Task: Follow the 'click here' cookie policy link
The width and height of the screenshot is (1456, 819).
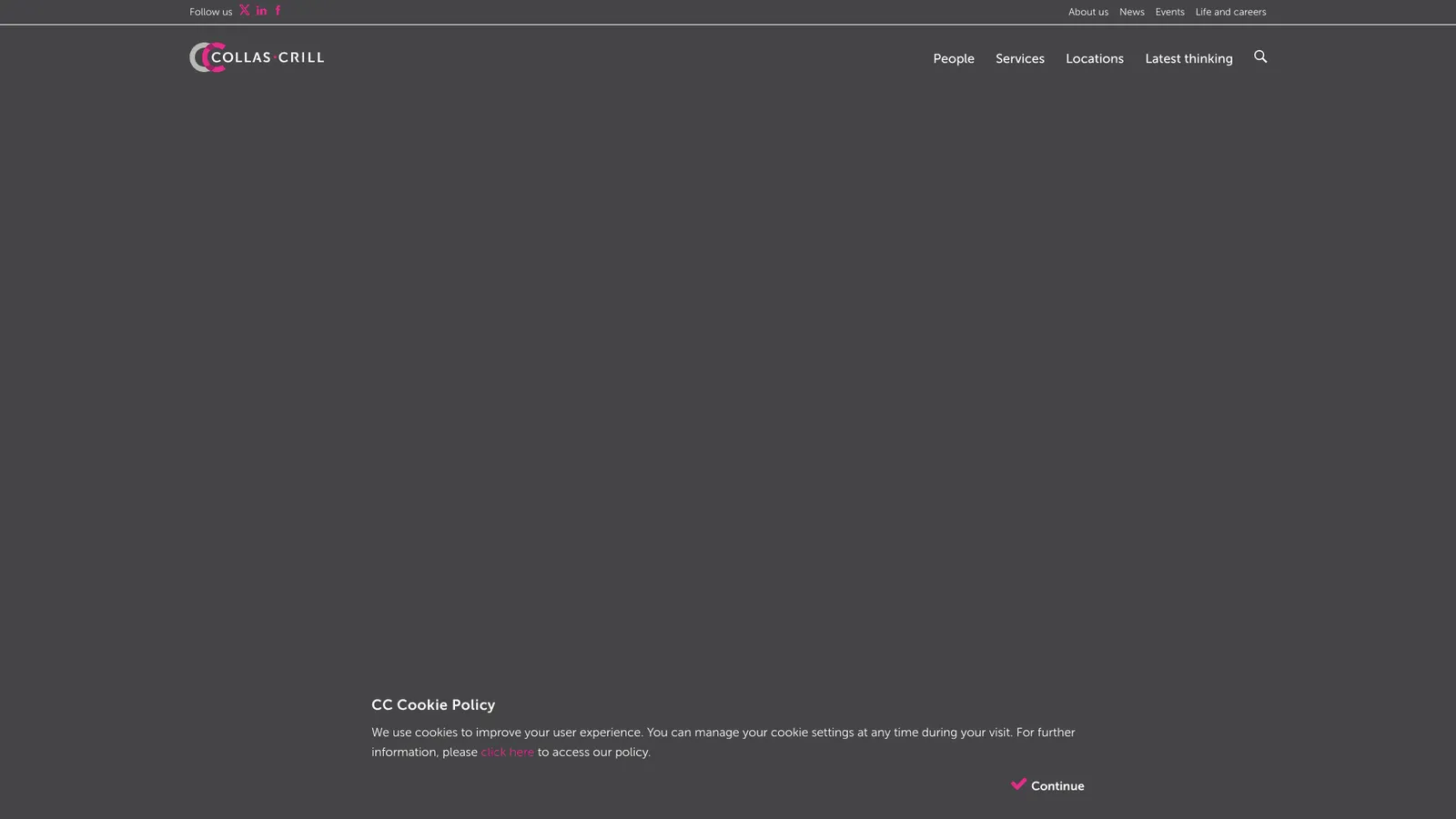Action: 507,753
